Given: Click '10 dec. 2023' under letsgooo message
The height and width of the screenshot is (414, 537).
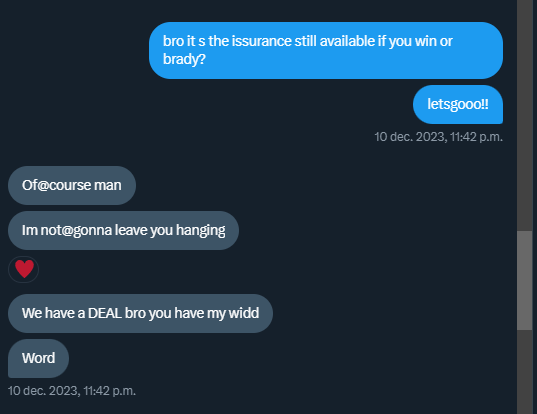Looking at the screenshot, I should click(x=411, y=137).
